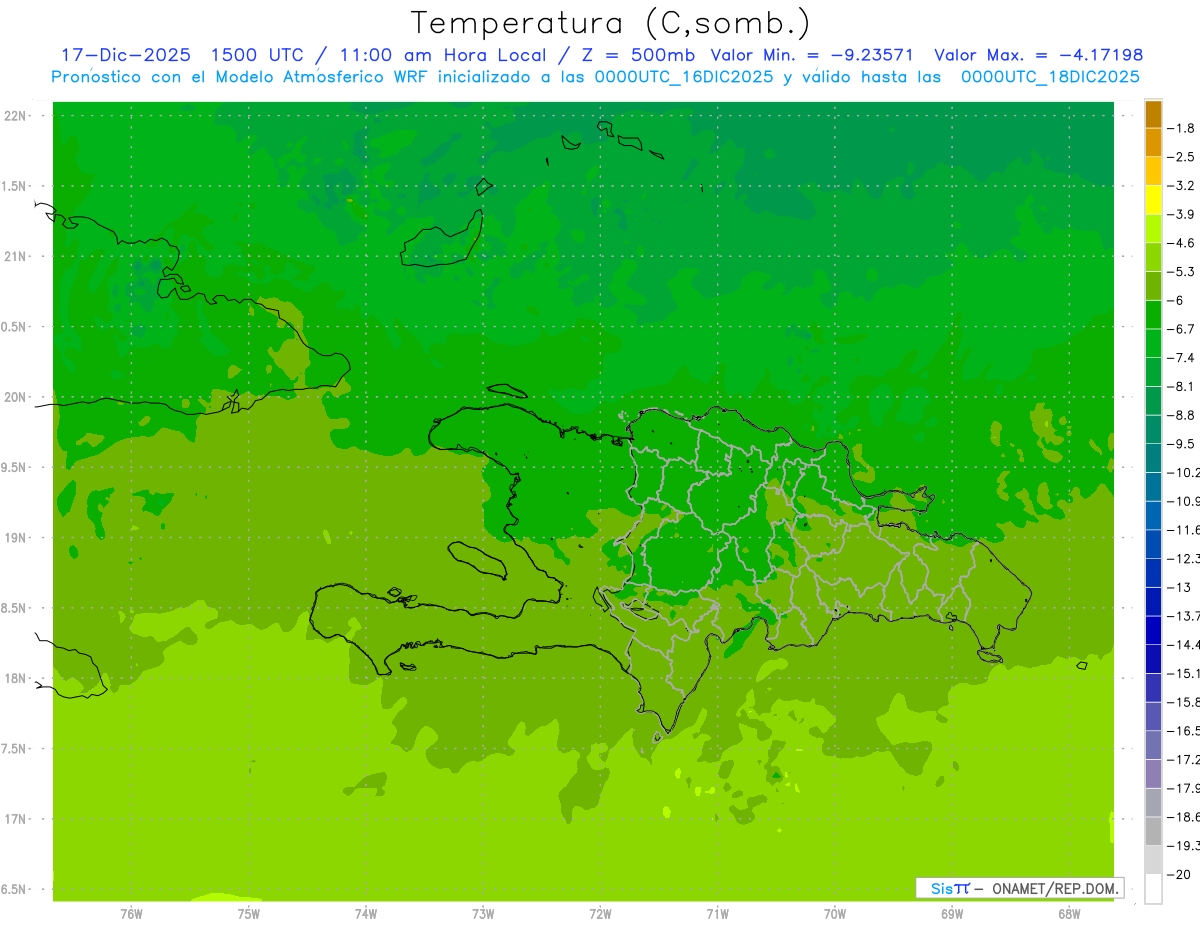Click the '-6.7' color scale value
This screenshot has width=1200, height=927.
(1182, 329)
